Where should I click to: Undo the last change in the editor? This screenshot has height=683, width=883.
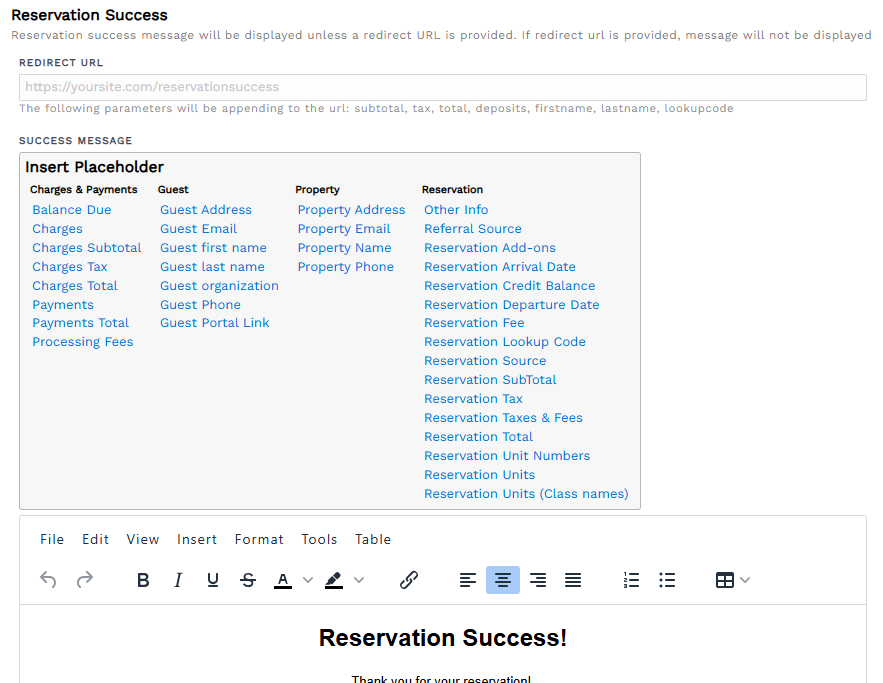(48, 580)
